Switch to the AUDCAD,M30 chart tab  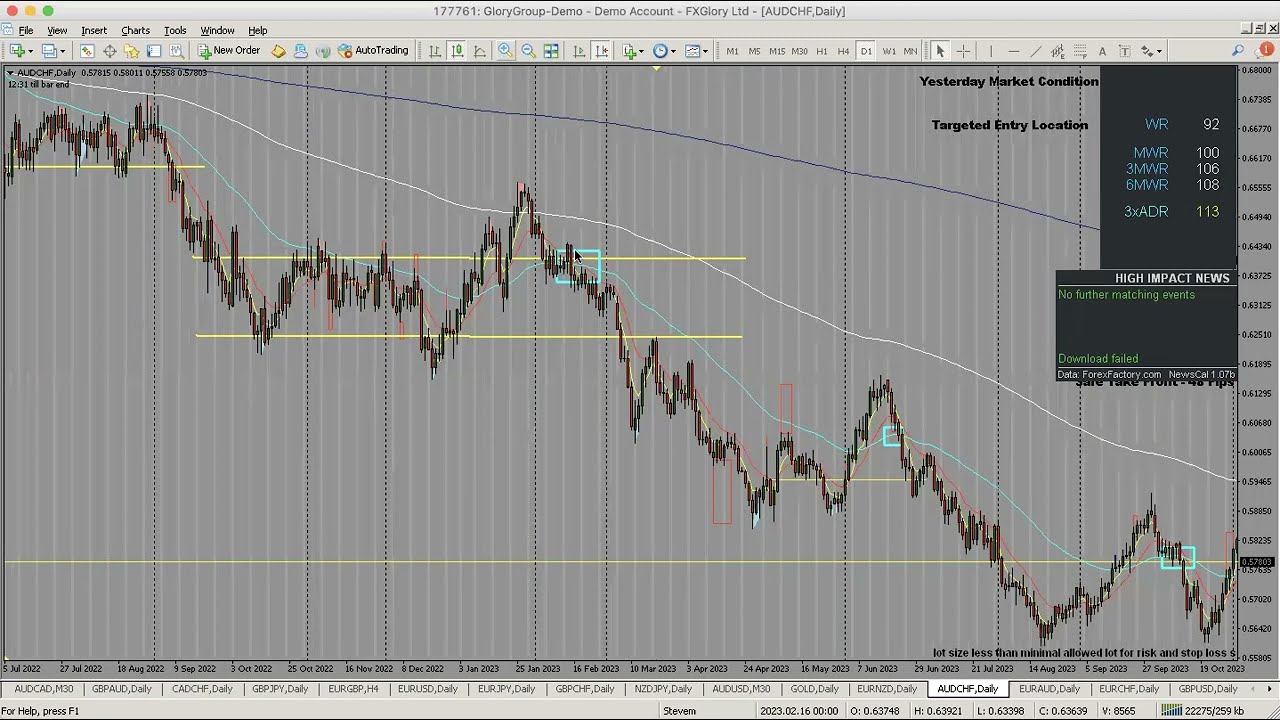point(44,689)
